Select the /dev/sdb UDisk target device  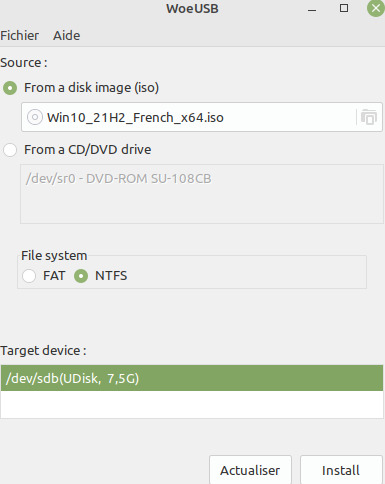pyautogui.click(x=192, y=378)
